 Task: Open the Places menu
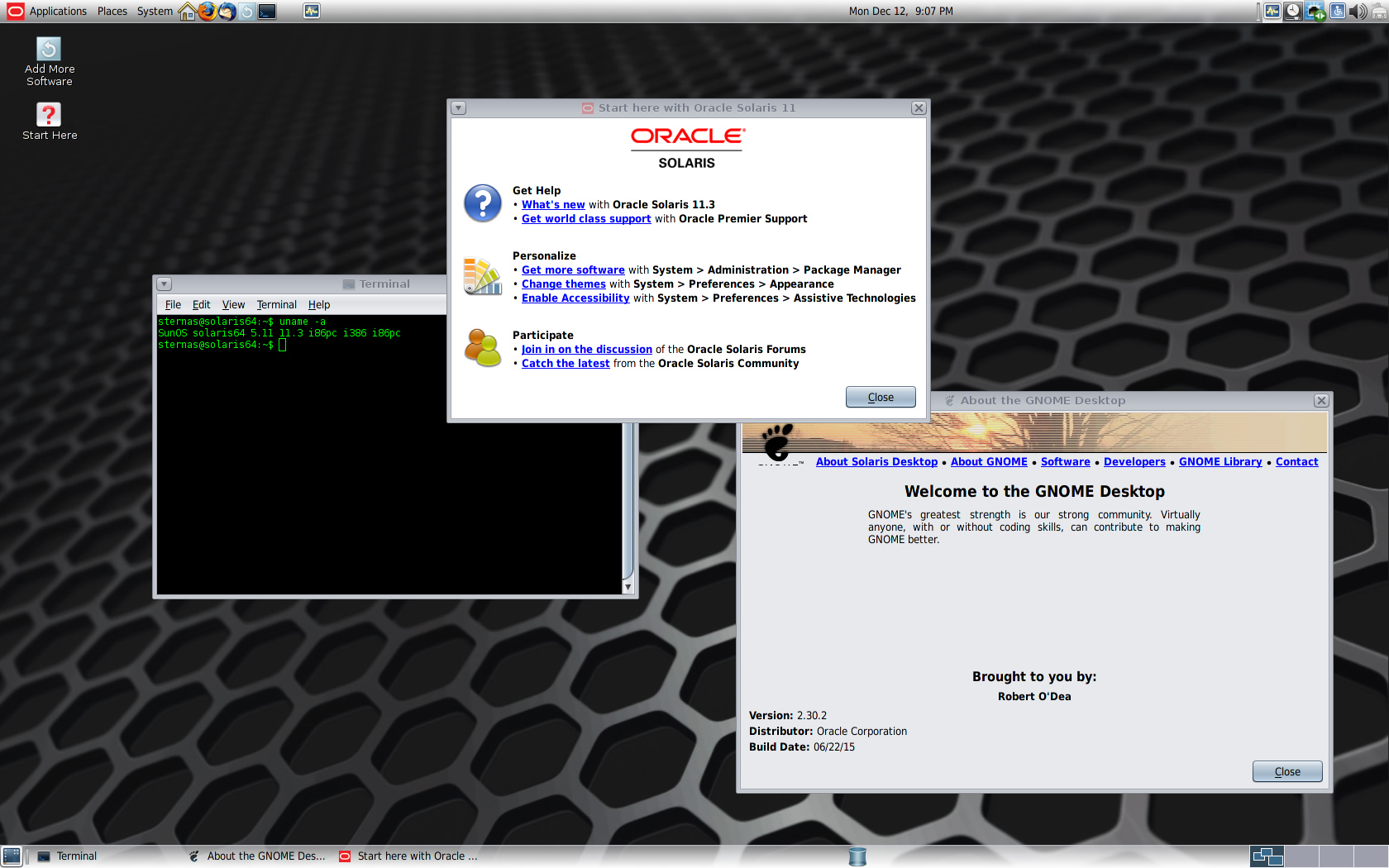tap(112, 11)
